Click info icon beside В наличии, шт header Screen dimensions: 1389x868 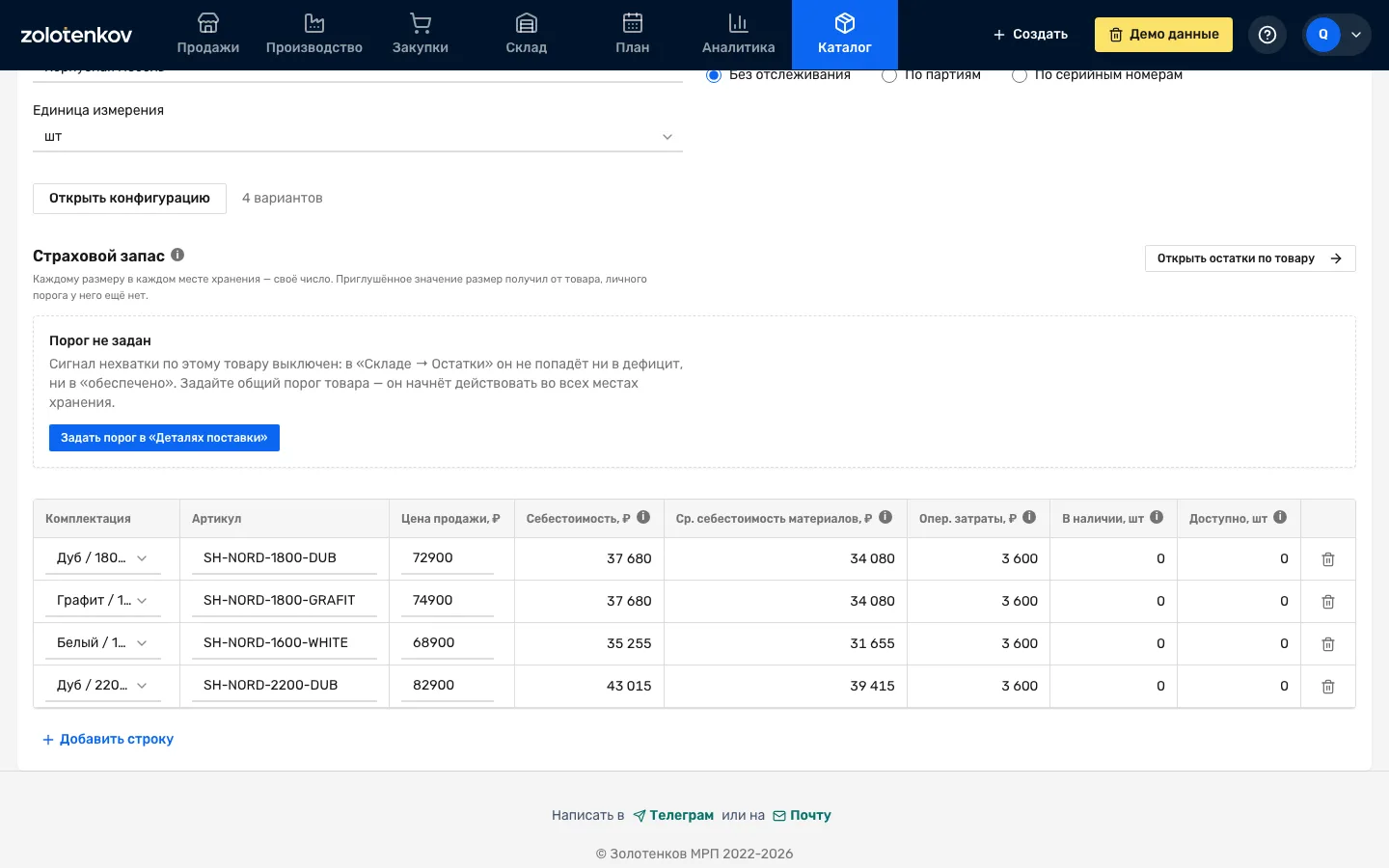coord(1157,517)
